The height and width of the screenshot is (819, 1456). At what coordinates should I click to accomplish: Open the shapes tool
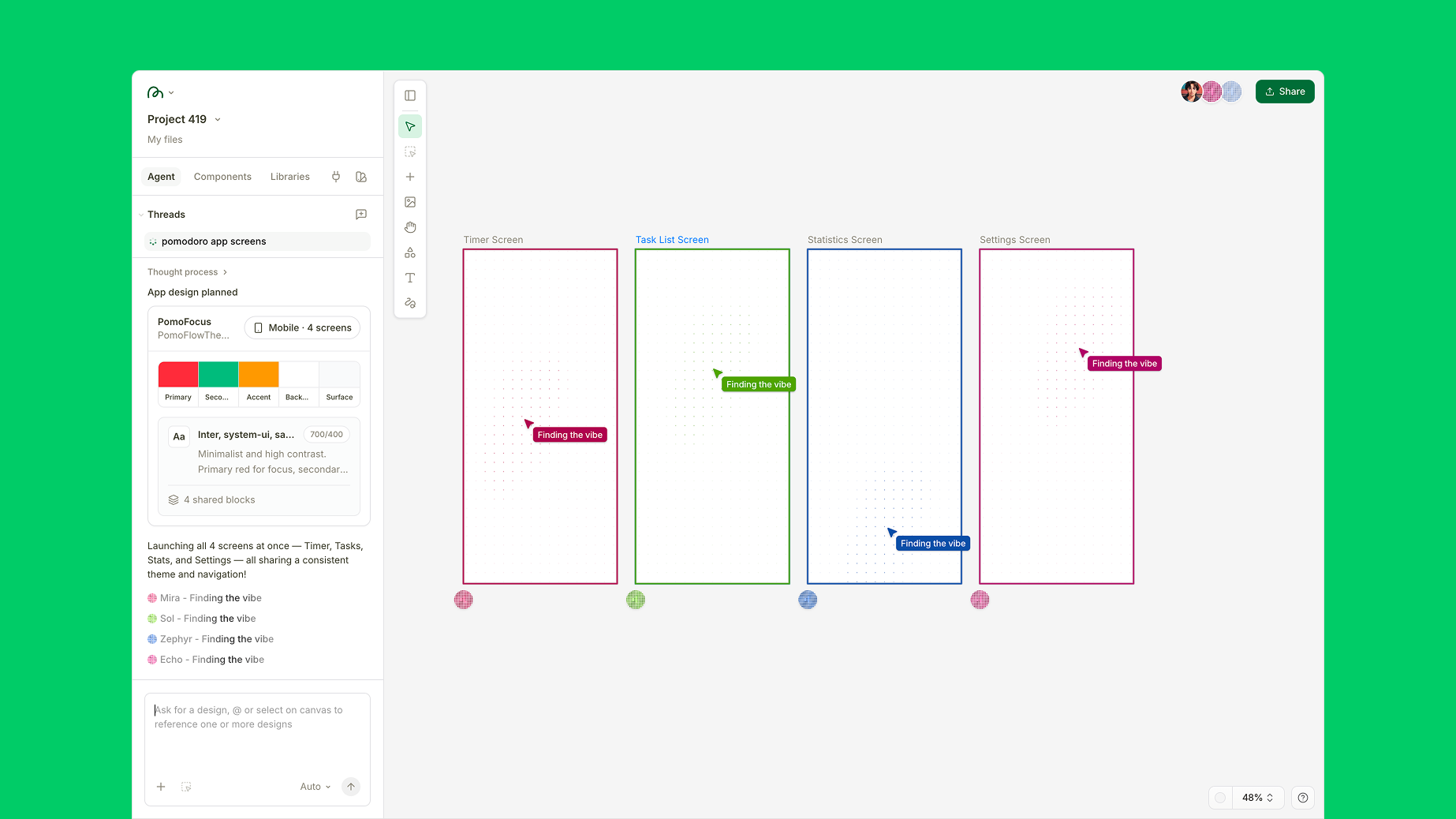(x=410, y=252)
